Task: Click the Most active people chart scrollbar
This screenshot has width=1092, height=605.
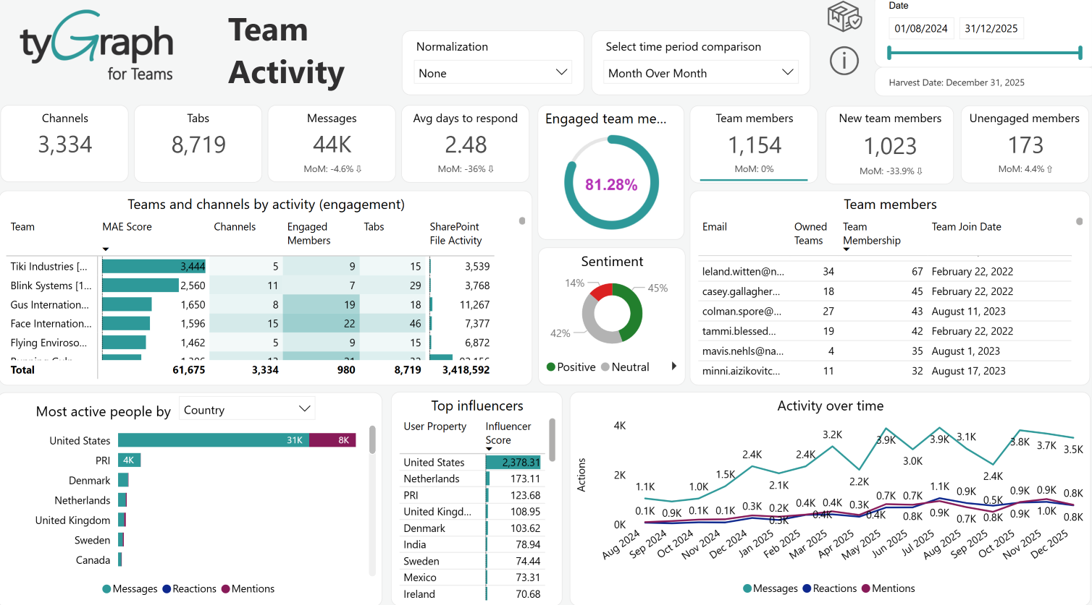Action: coord(373,440)
